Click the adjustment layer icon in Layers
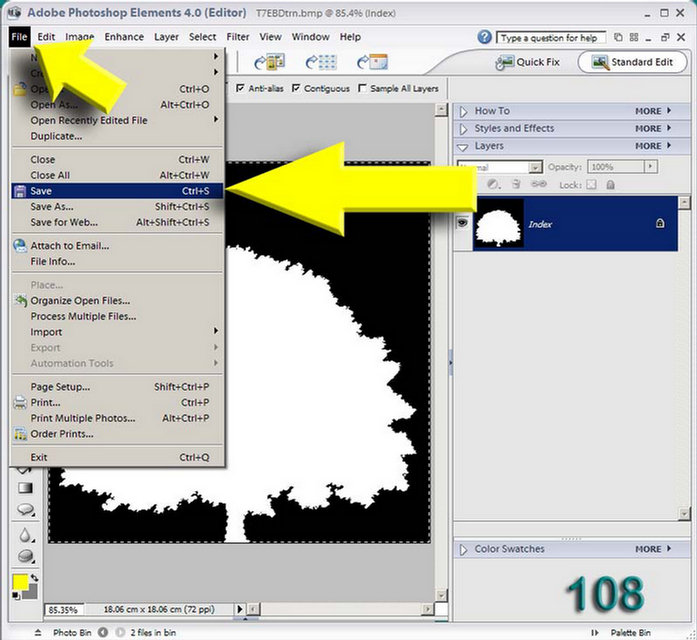The width and height of the screenshot is (697, 640). pyautogui.click(x=493, y=184)
